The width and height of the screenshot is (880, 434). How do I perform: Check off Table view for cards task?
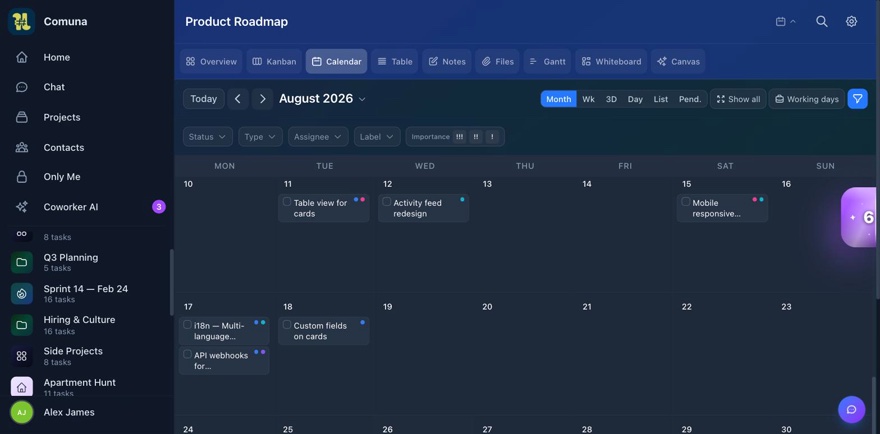[x=287, y=202]
